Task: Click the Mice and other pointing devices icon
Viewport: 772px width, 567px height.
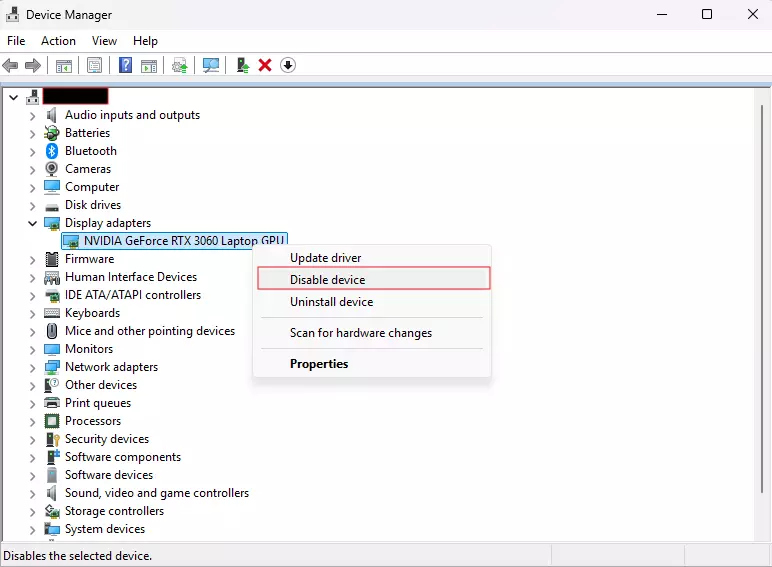Action: point(52,331)
